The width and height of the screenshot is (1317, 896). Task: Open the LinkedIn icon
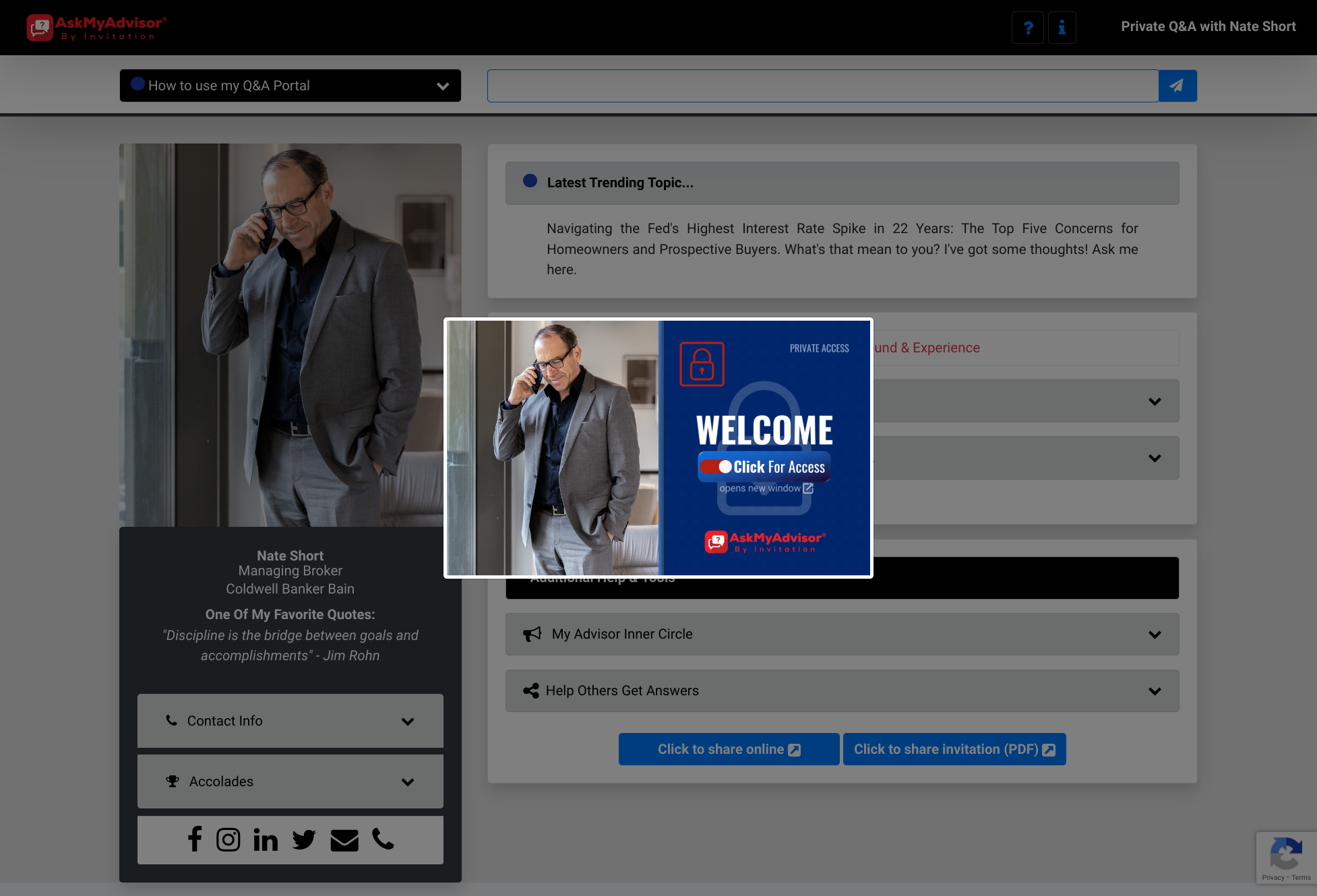pos(266,839)
